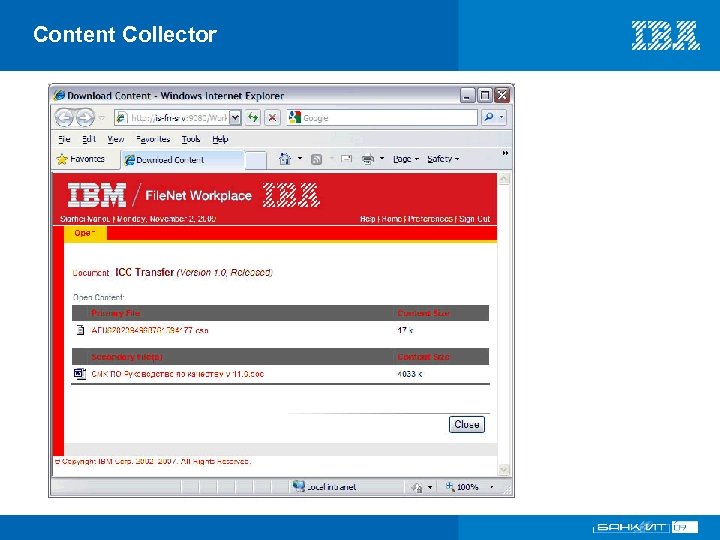
Task: Click the page scrollbar up arrow
Action: click(504, 179)
